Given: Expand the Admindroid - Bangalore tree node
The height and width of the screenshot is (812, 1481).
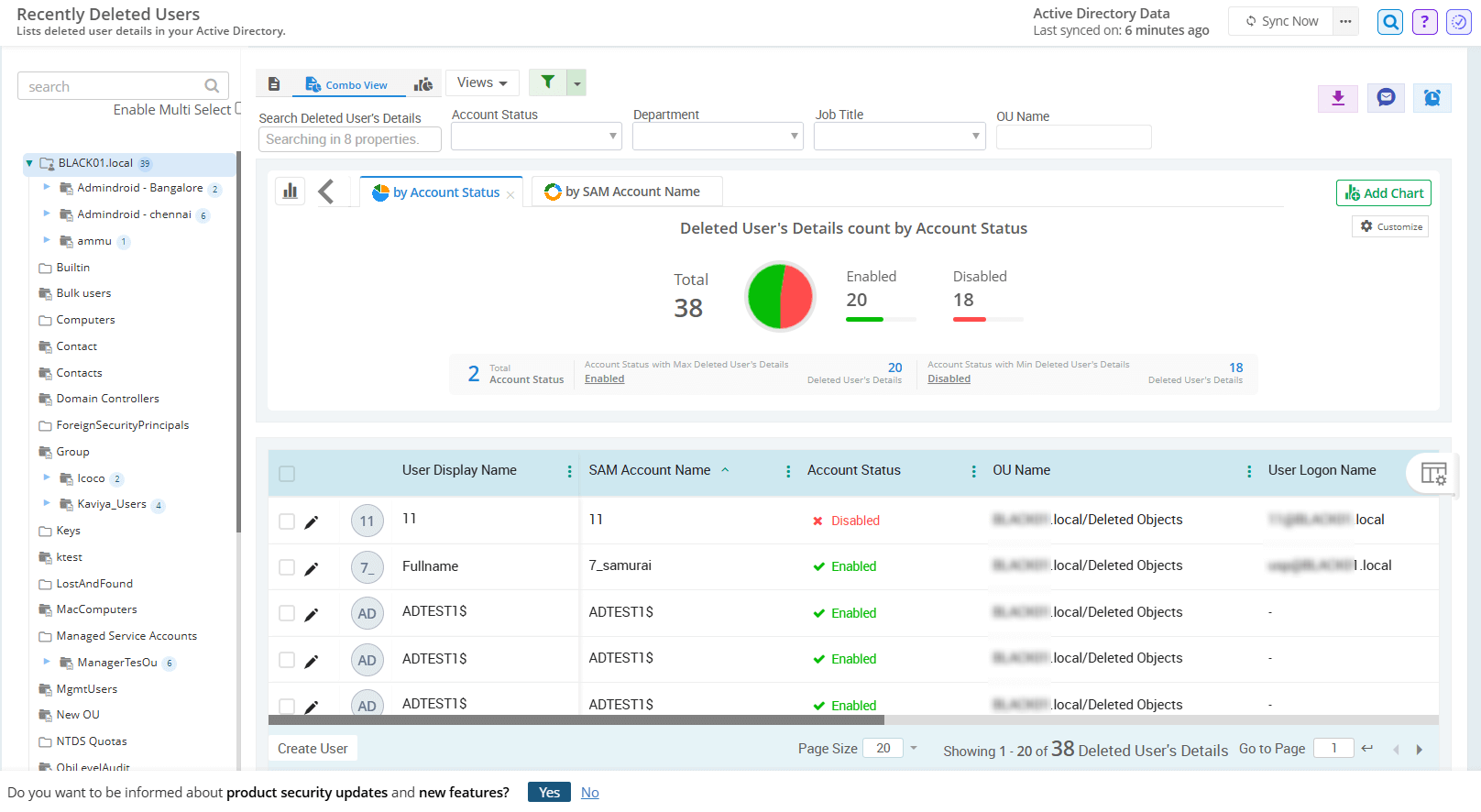Looking at the screenshot, I should pos(47,187).
